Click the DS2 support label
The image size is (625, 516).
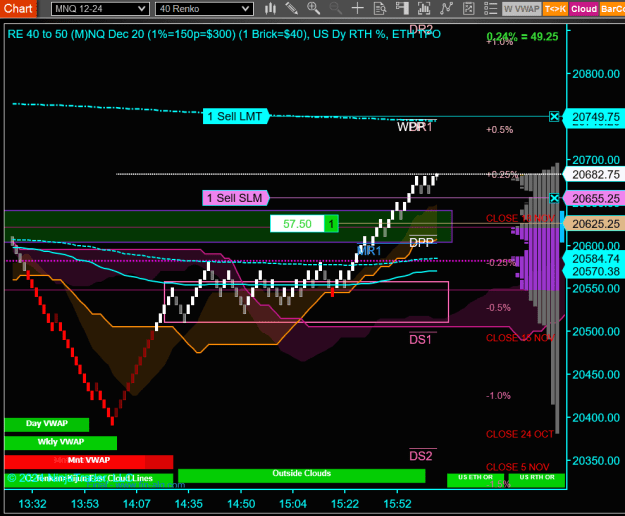tap(421, 456)
